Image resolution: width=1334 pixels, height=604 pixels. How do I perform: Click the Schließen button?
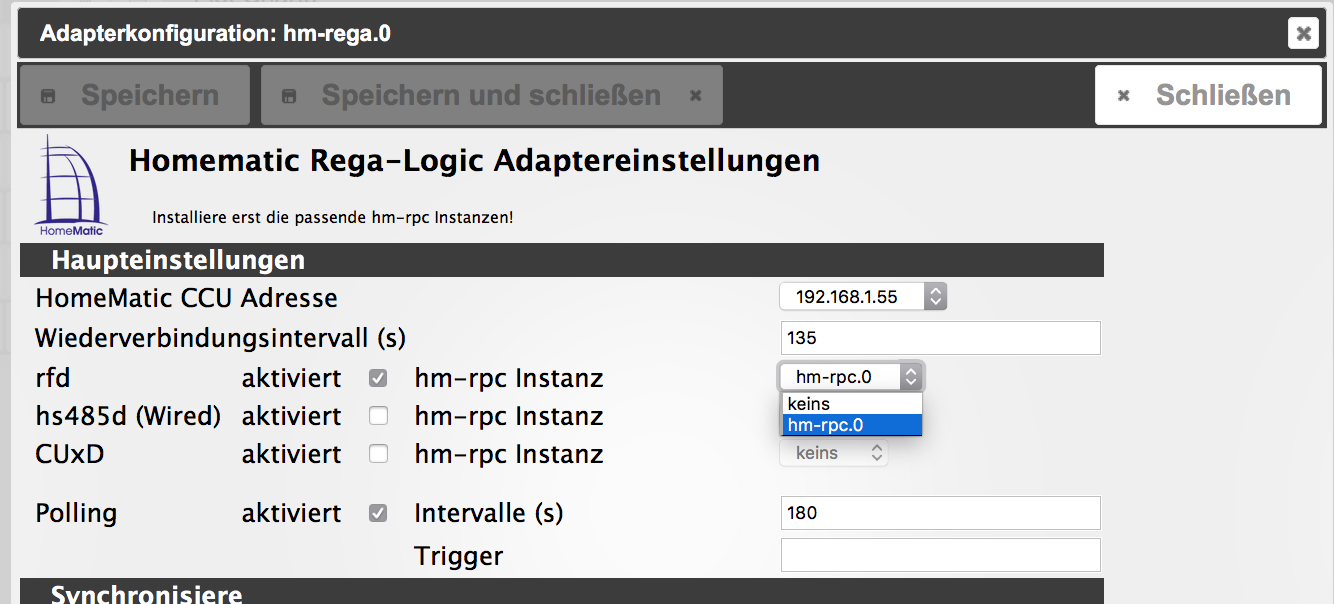pyautogui.click(x=1208, y=96)
